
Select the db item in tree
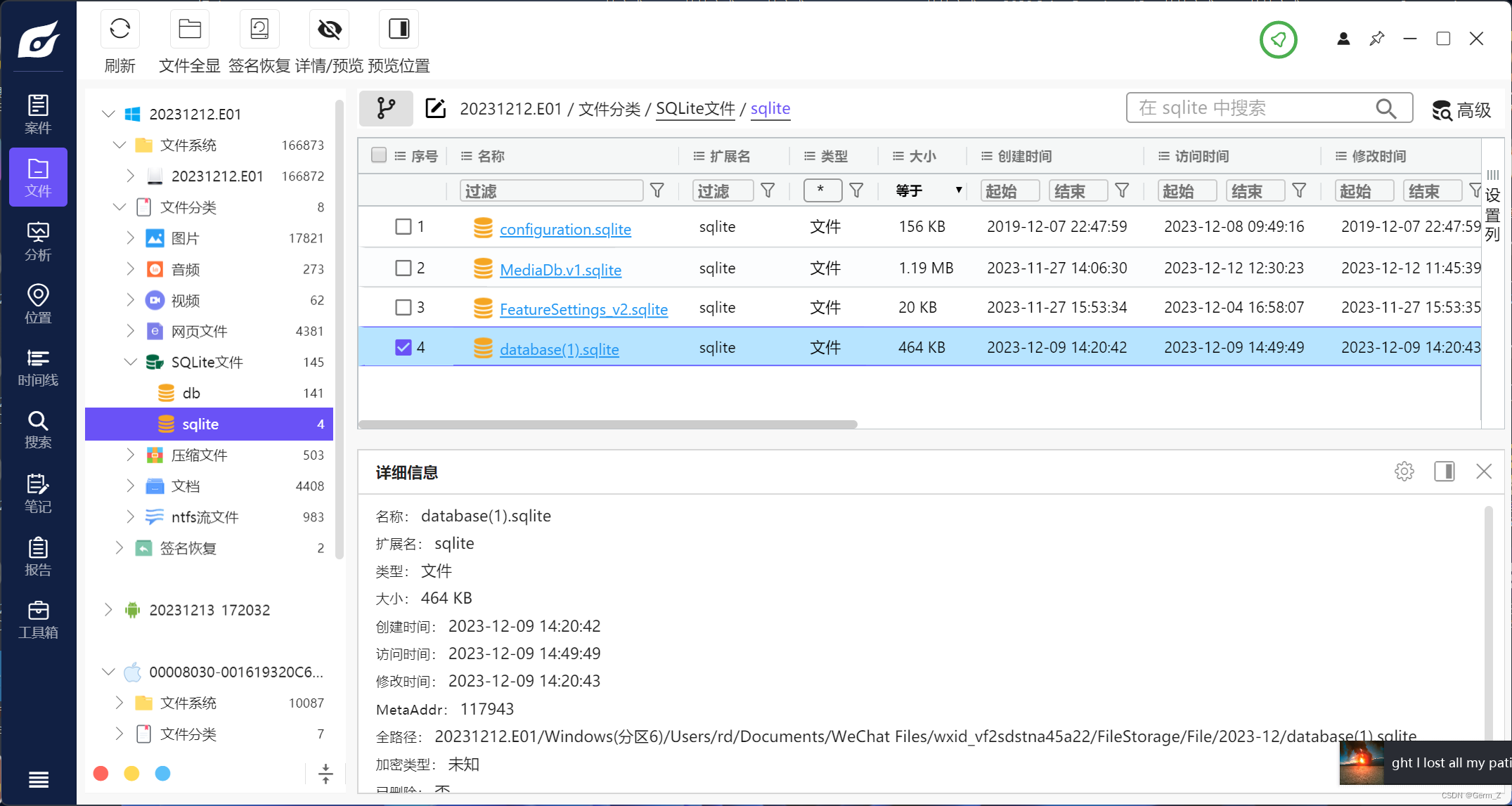pyautogui.click(x=191, y=394)
